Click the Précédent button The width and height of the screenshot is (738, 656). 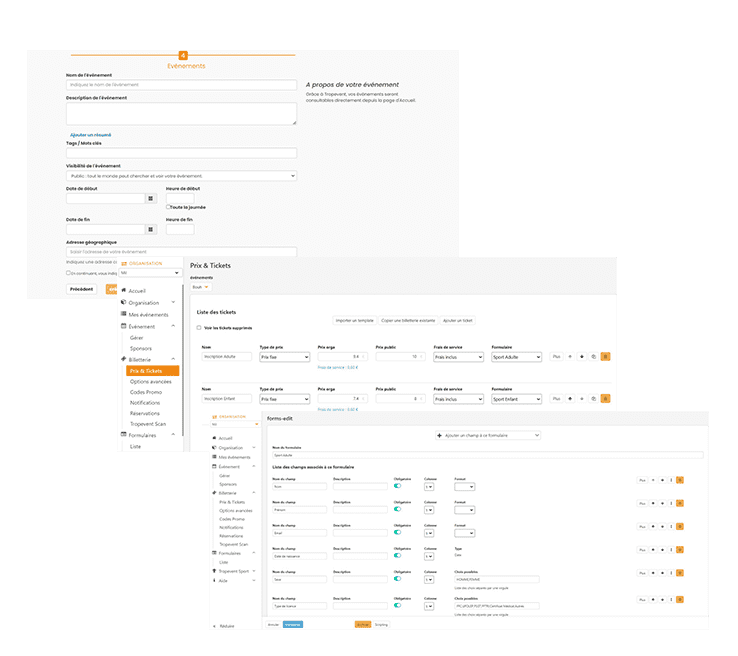click(x=81, y=289)
